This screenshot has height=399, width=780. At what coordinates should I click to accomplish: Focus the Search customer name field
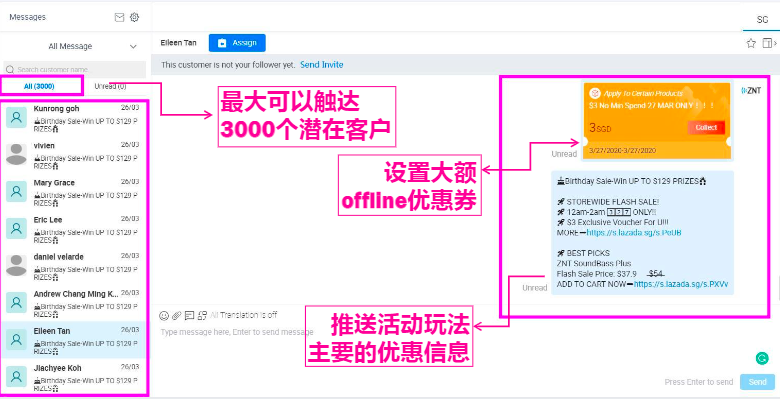point(75,70)
